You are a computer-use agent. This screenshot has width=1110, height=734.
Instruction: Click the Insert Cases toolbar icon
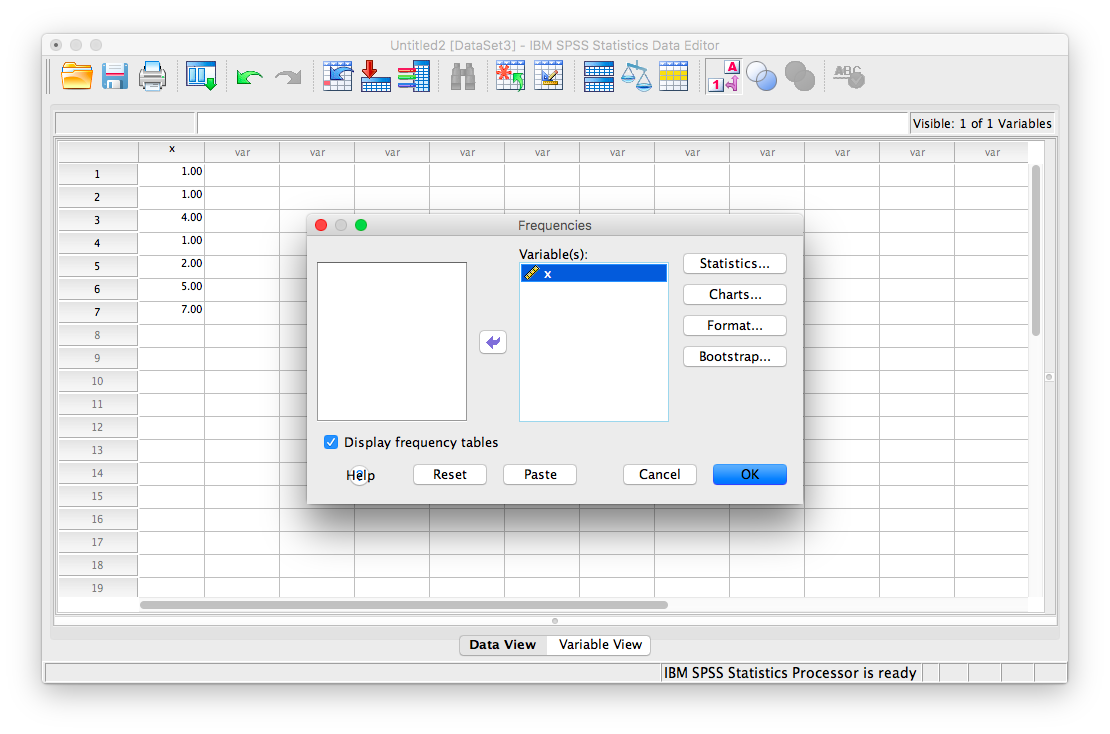coord(510,76)
